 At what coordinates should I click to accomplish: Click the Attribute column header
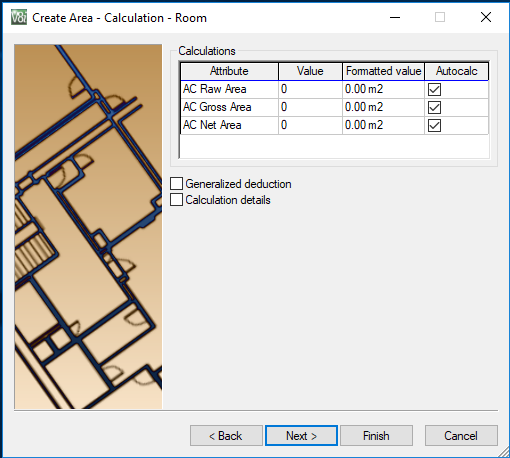pyautogui.click(x=229, y=71)
